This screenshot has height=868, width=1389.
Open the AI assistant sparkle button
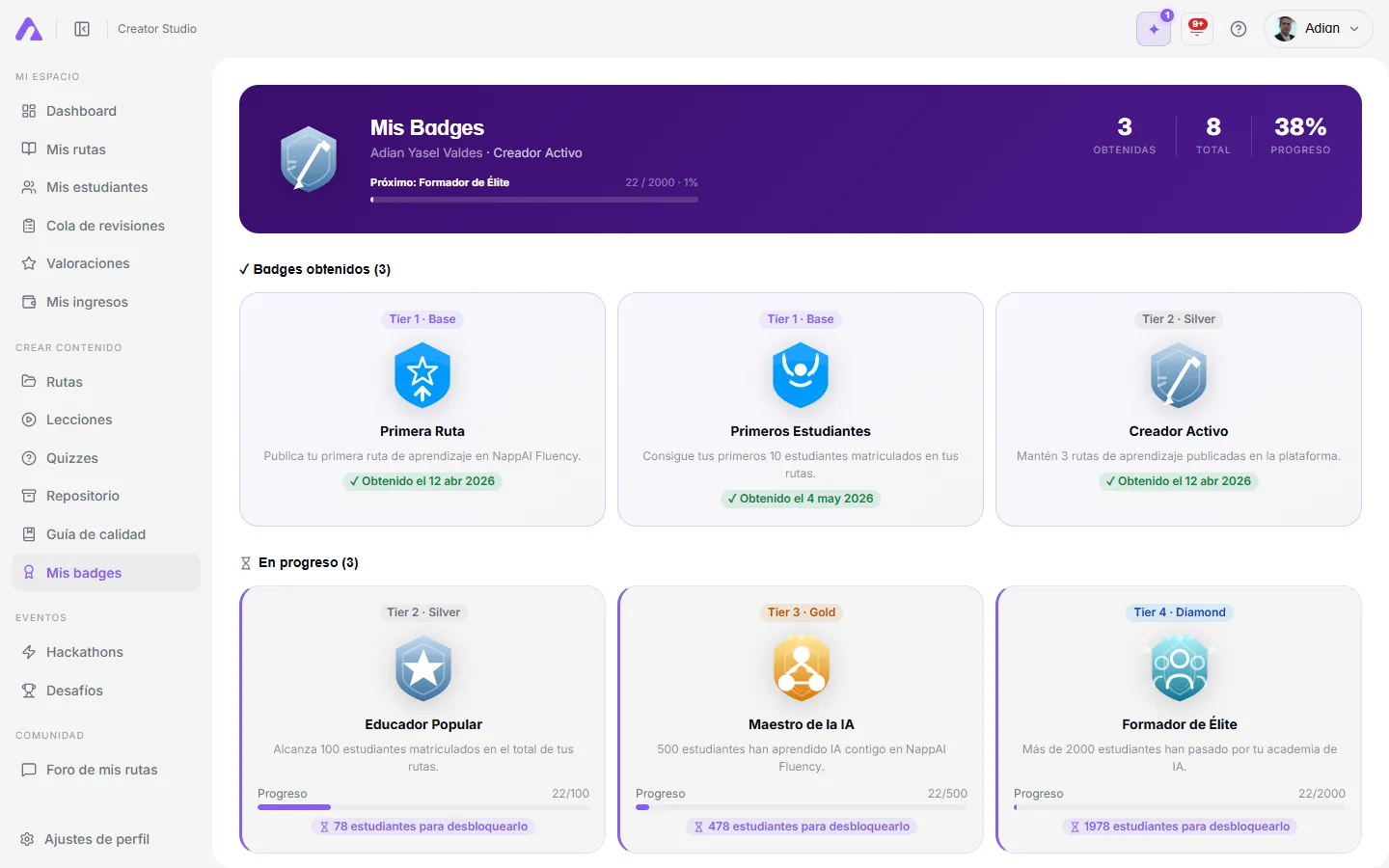(1154, 29)
